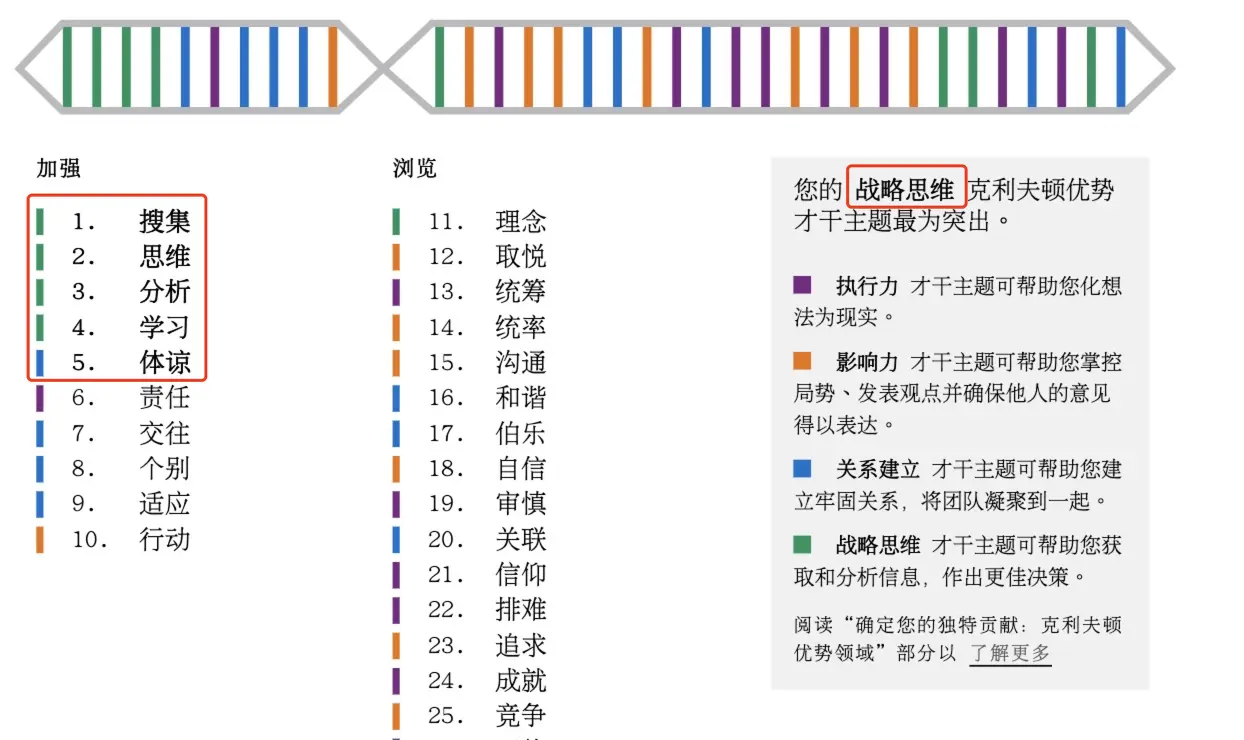This screenshot has height=740, width=1244.
Task: Click the 加强 section heading
Action: (x=59, y=168)
